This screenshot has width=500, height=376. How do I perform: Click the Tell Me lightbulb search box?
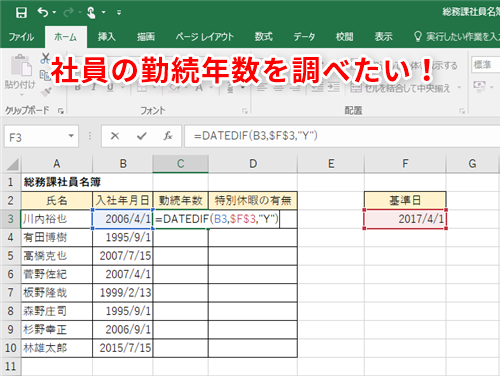456,37
